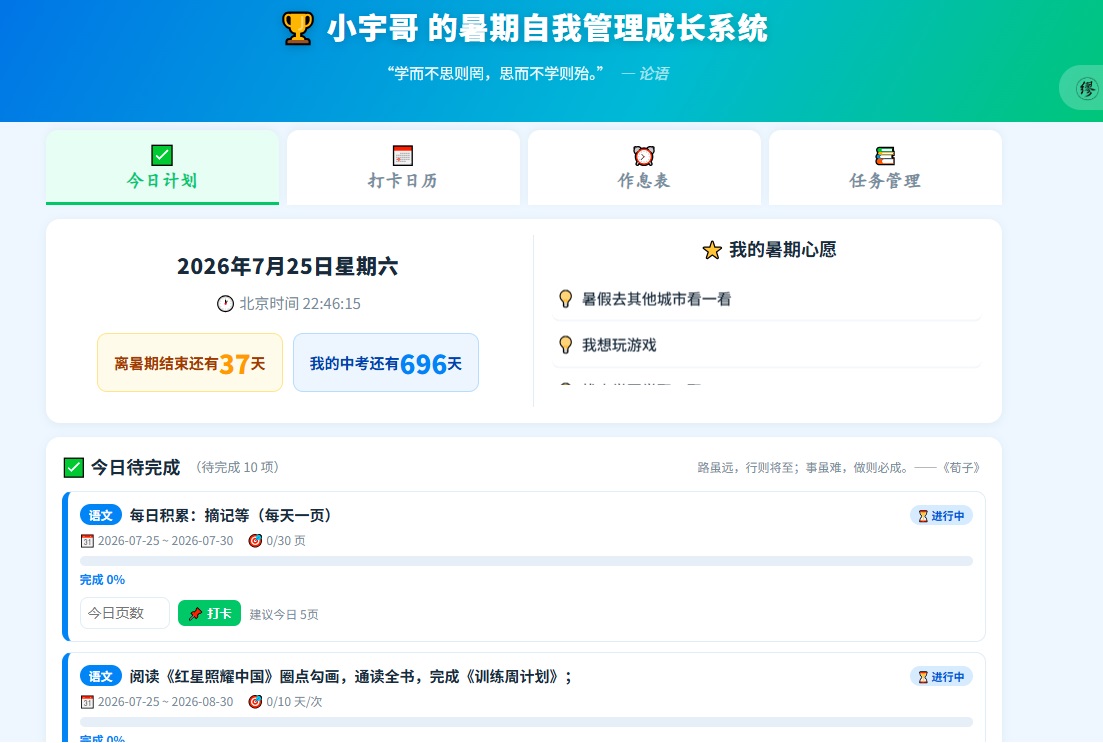Image resolution: width=1103 pixels, height=743 pixels.
Task: Click the task title 阅读《红星照耀中国》圈点勾画
Action: click(351, 677)
